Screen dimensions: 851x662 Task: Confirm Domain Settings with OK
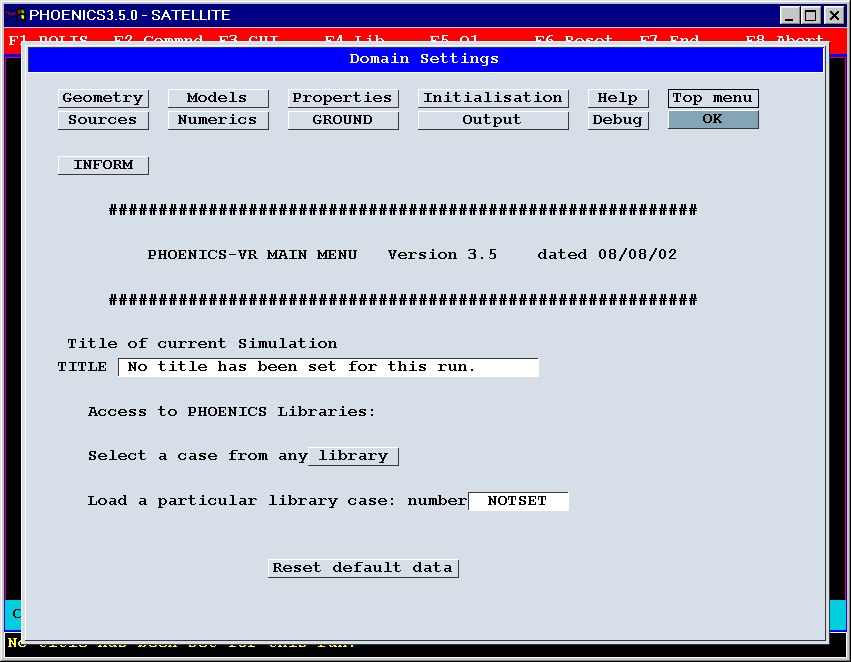[712, 120]
